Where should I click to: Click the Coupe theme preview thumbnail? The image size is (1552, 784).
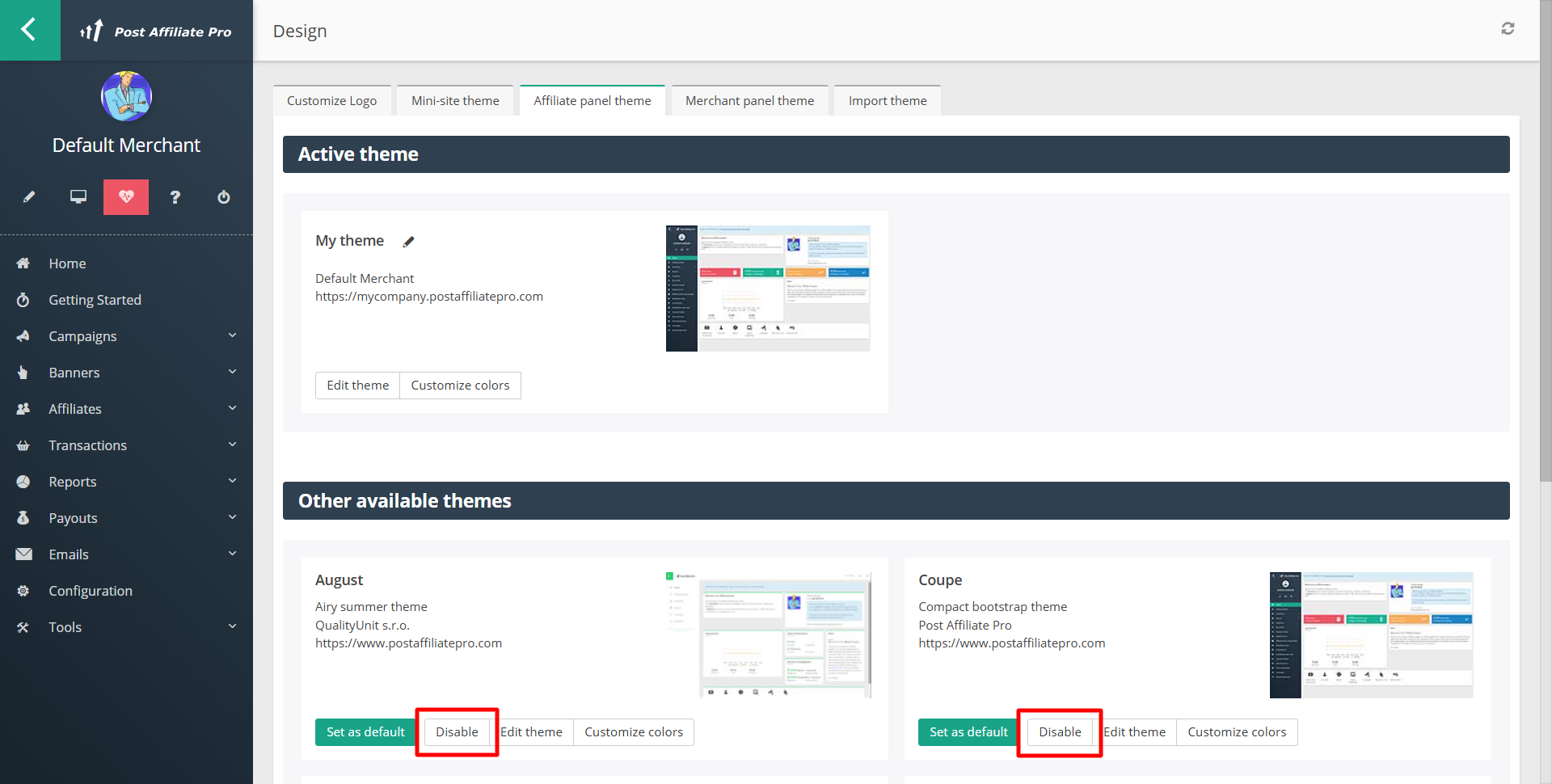1371,635
